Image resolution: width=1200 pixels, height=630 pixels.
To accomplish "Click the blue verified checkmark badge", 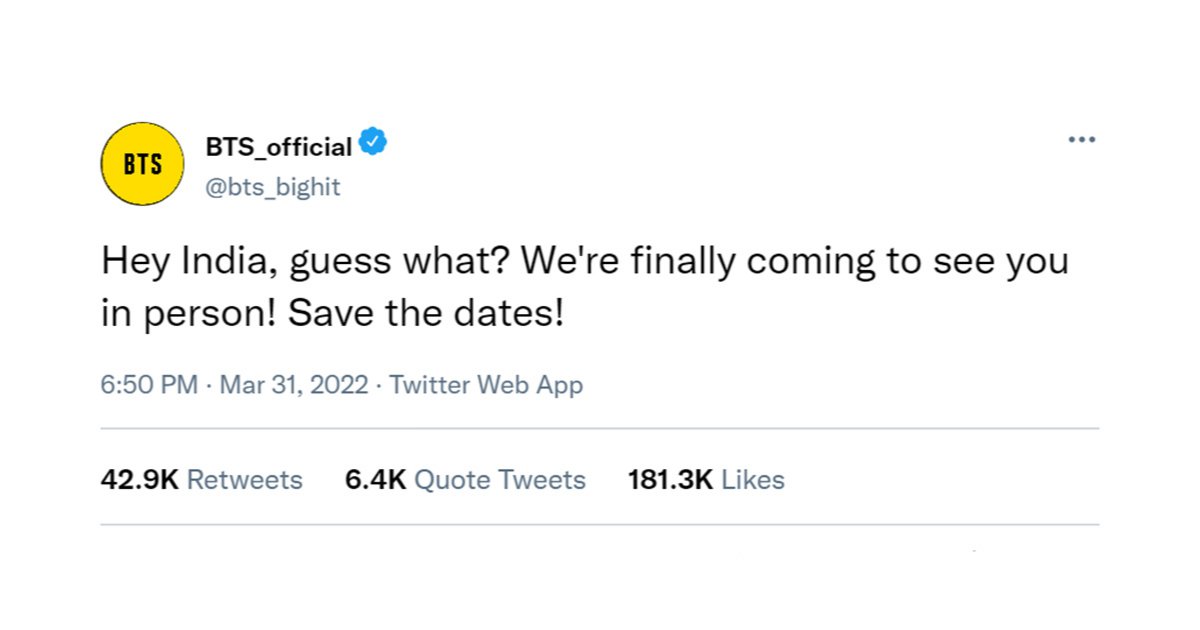I will tap(373, 144).
